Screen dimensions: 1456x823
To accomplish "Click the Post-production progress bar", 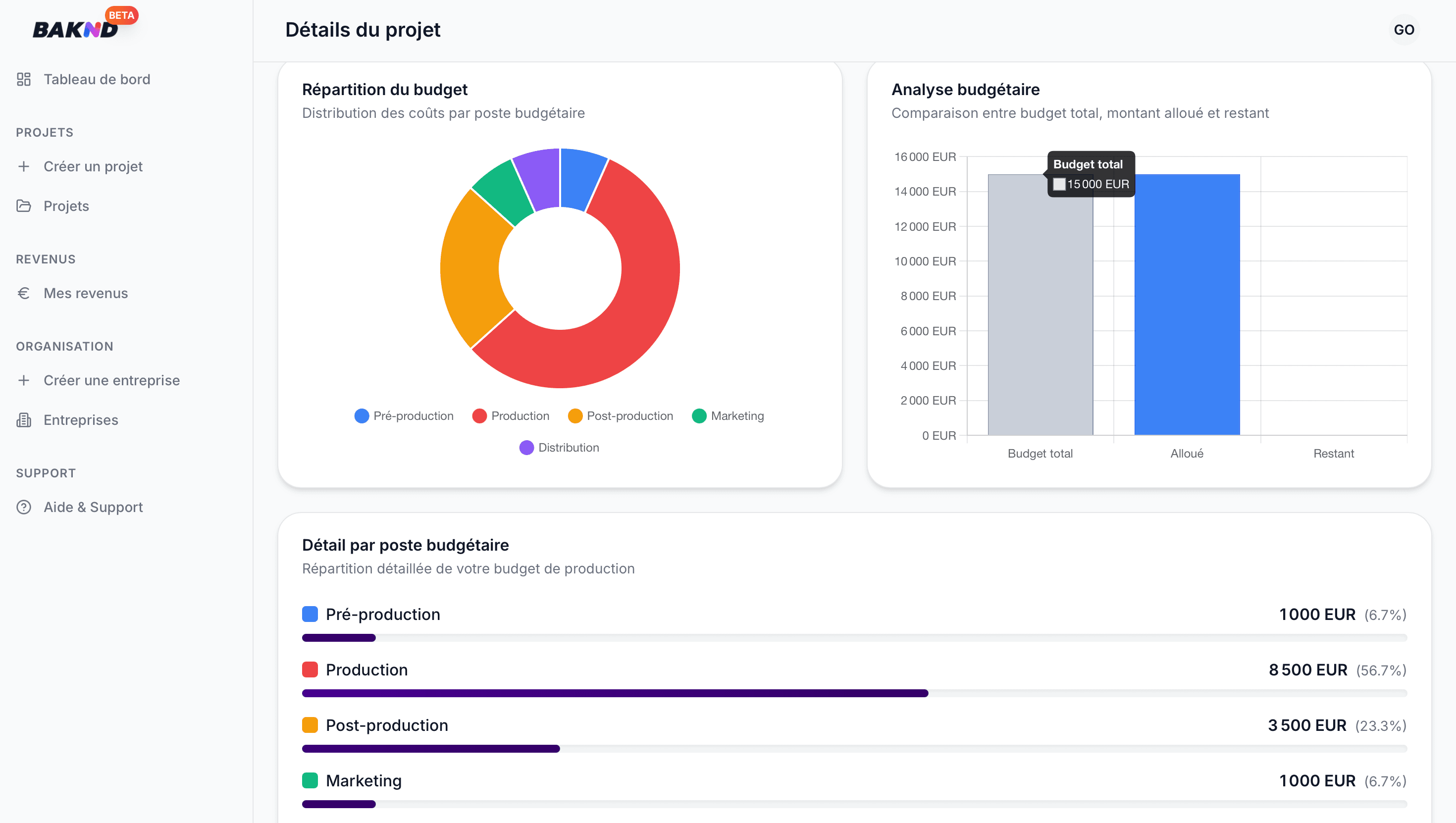I will [x=854, y=748].
